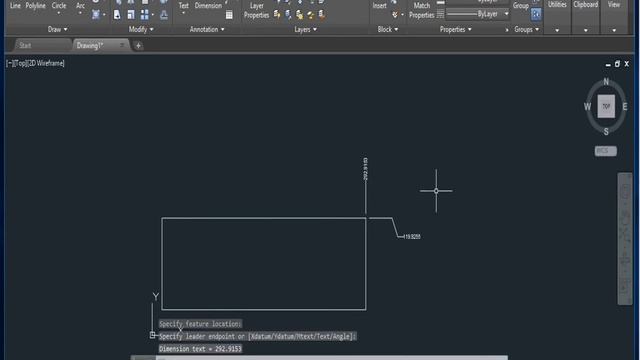Click the Text tool

tap(184, 6)
